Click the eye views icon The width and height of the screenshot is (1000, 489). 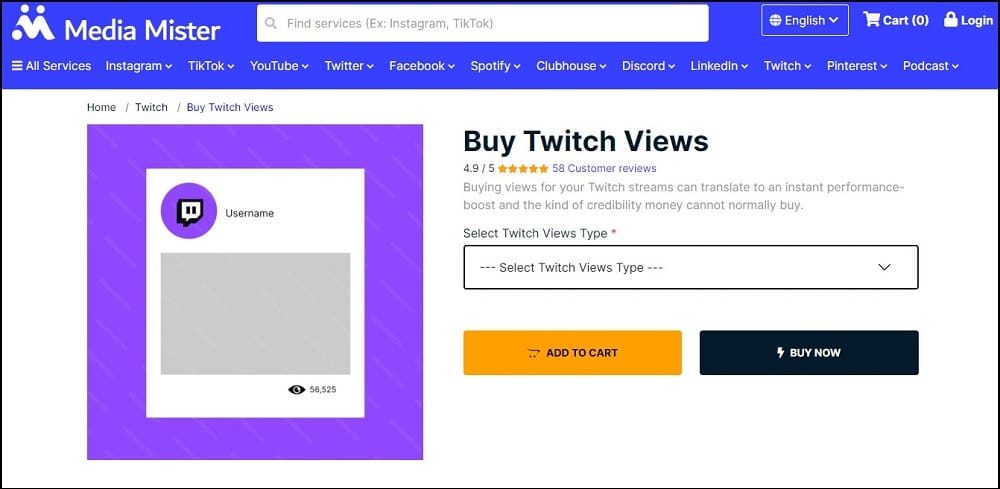pos(296,389)
